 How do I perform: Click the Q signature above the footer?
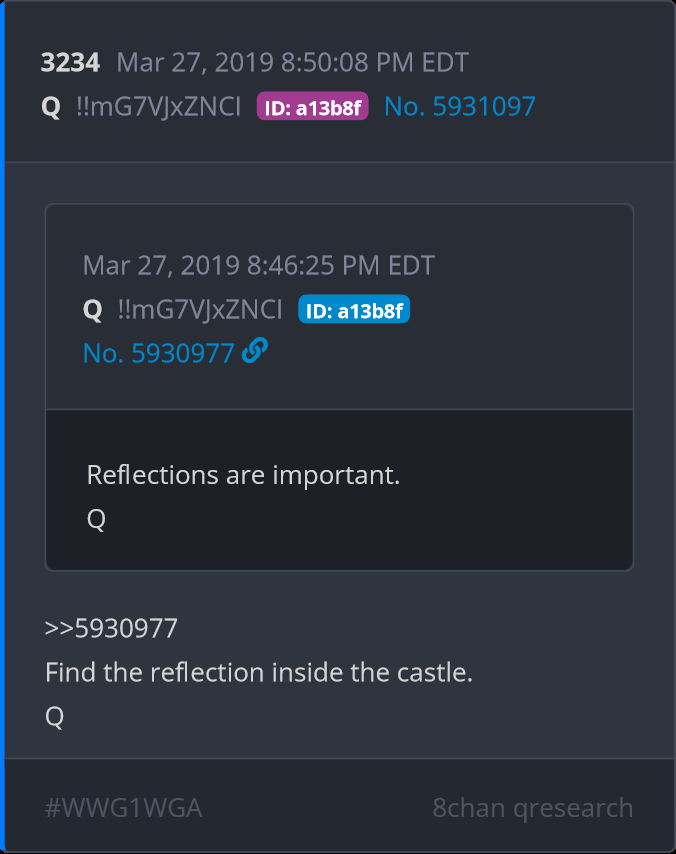tap(54, 716)
